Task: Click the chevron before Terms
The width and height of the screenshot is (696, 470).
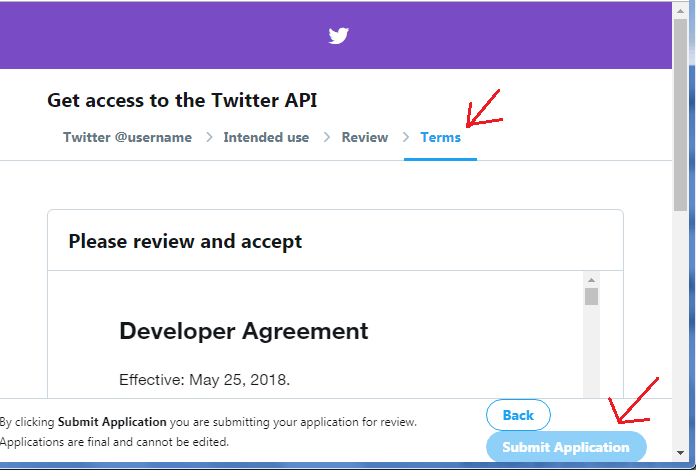Action: coord(406,137)
